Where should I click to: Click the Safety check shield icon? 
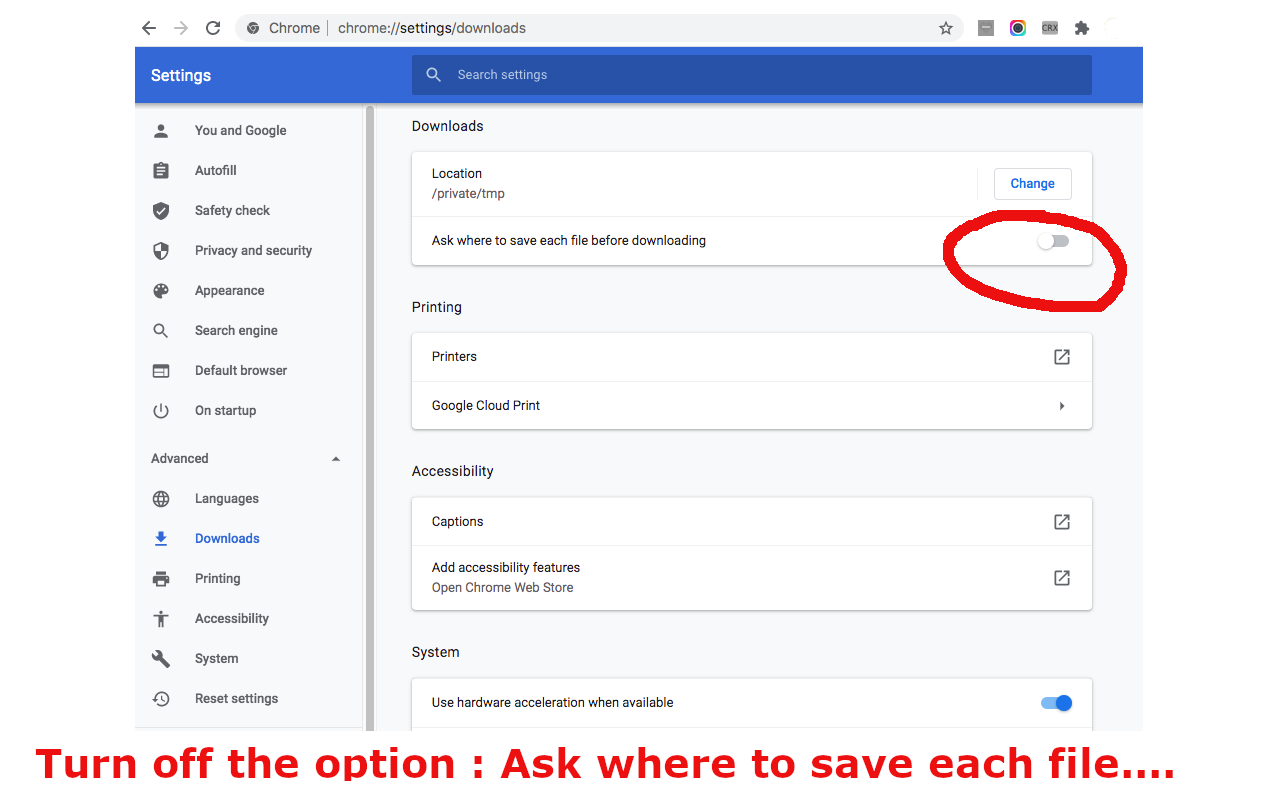click(x=161, y=210)
